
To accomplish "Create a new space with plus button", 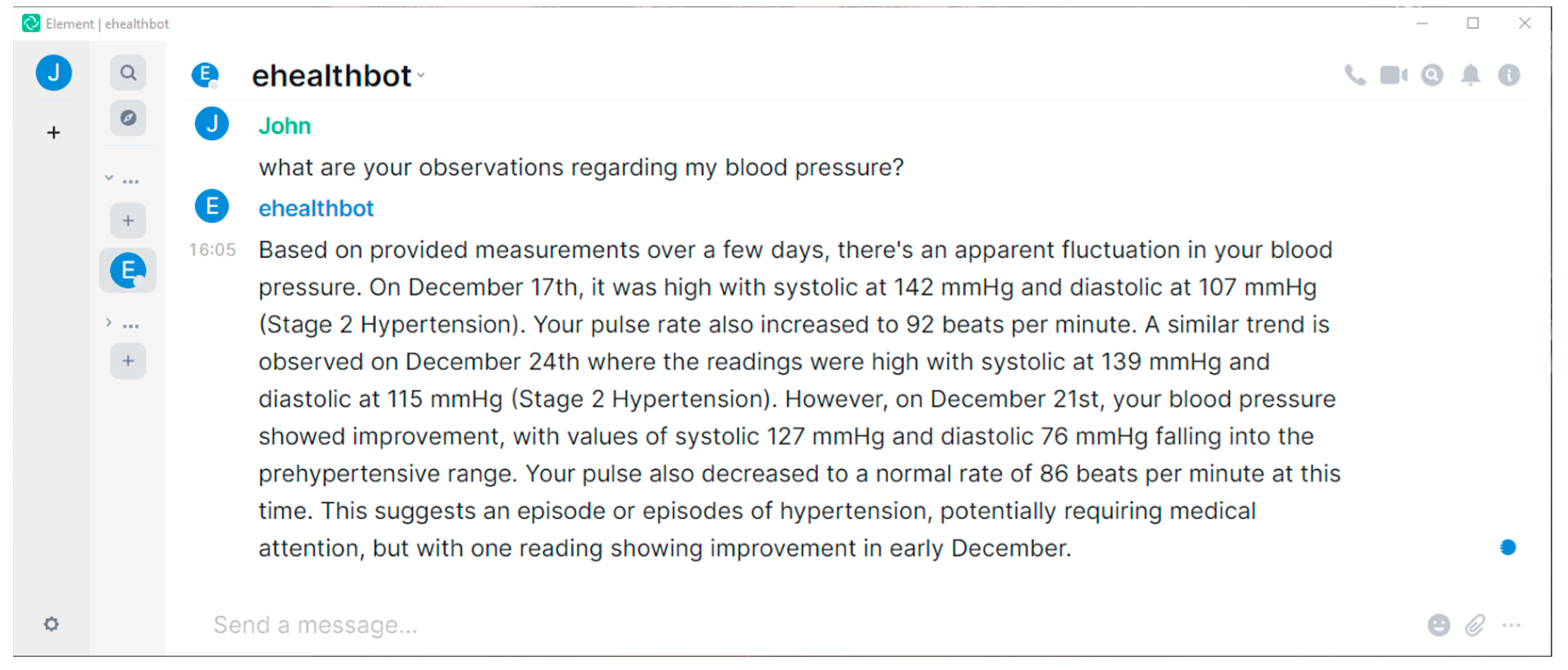I will (x=54, y=133).
